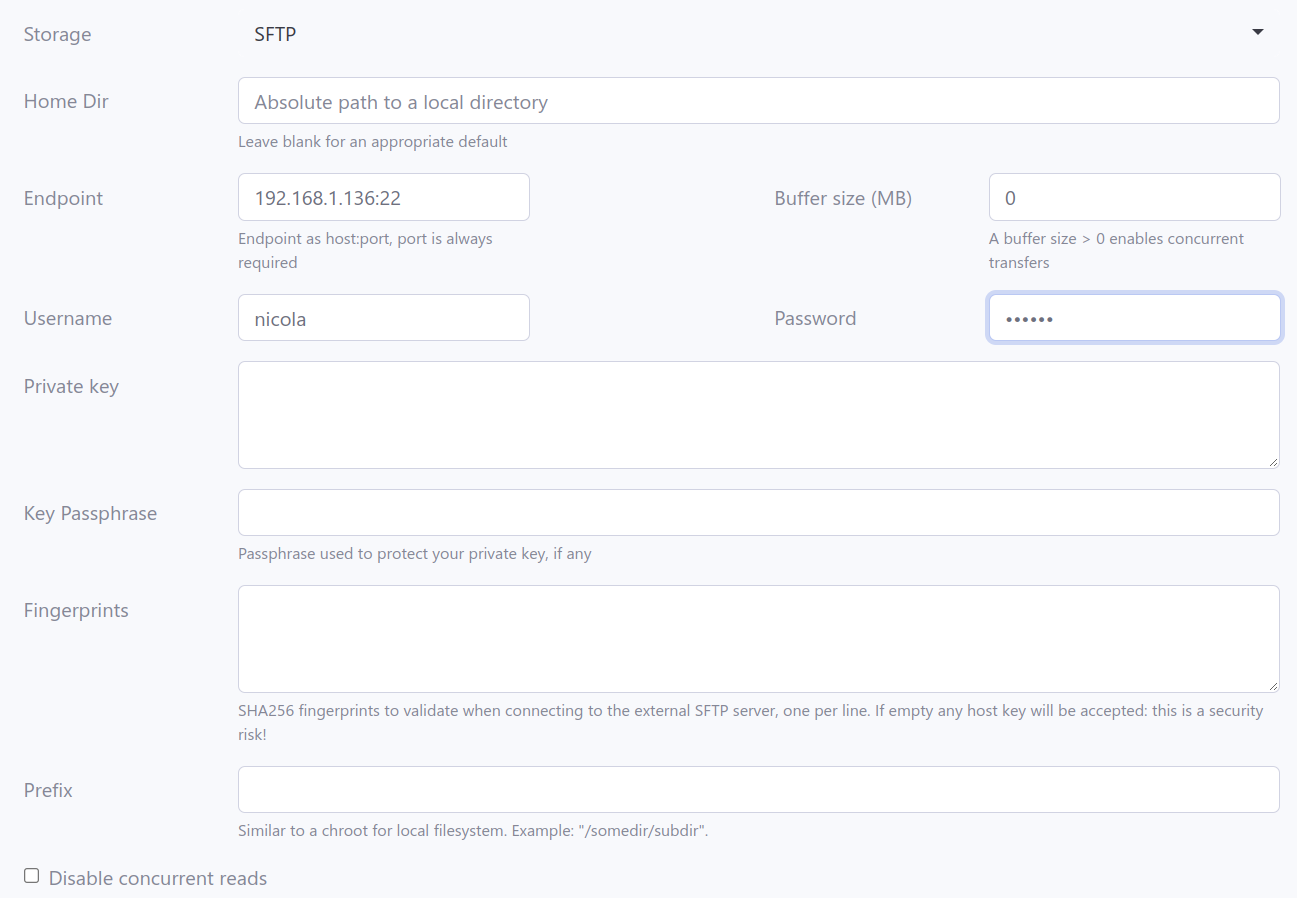This screenshot has height=898, width=1297.
Task: Click the Private key textarea resize grip
Action: pyautogui.click(x=1274, y=462)
